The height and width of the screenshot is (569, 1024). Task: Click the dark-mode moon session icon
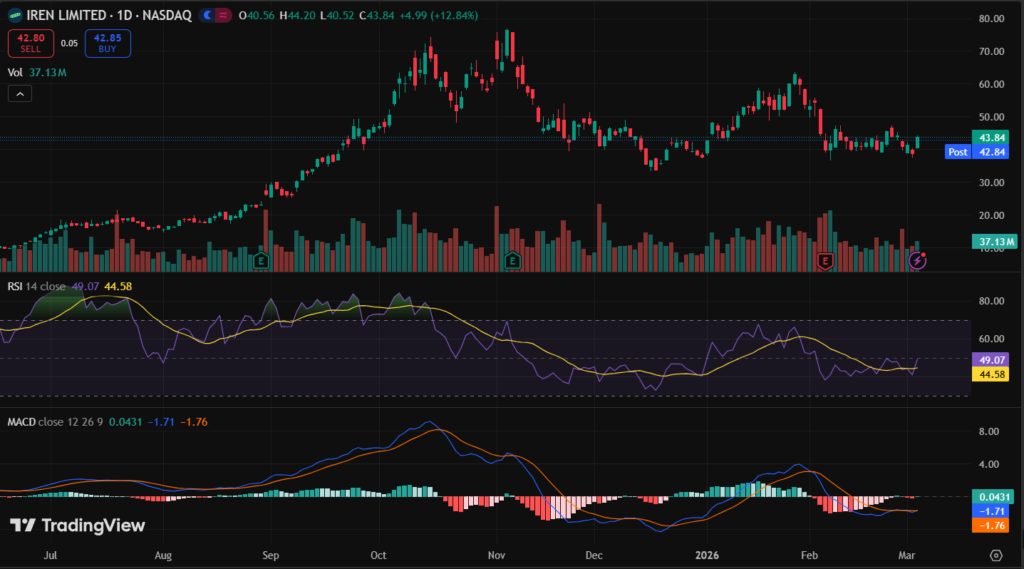coord(207,16)
